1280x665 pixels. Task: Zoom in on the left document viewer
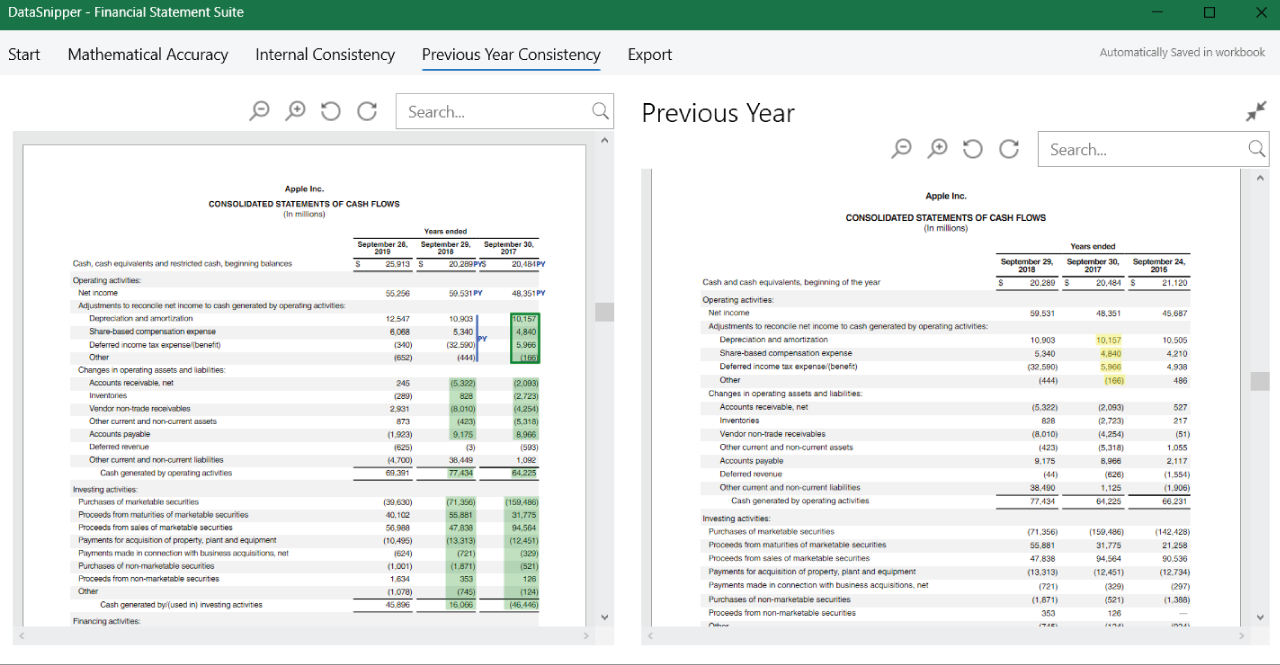(295, 111)
